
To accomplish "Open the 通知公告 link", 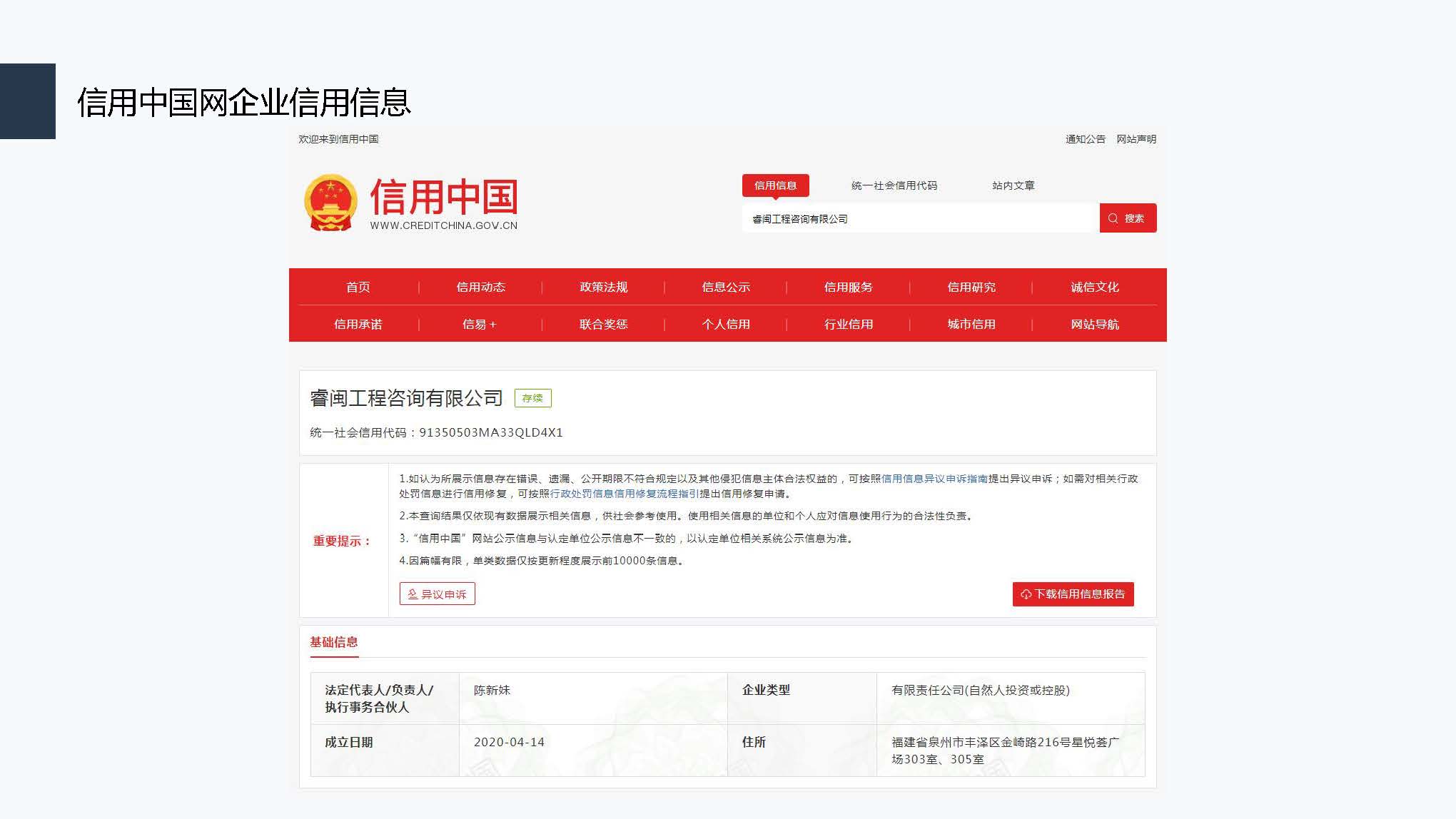I will 1085,139.
